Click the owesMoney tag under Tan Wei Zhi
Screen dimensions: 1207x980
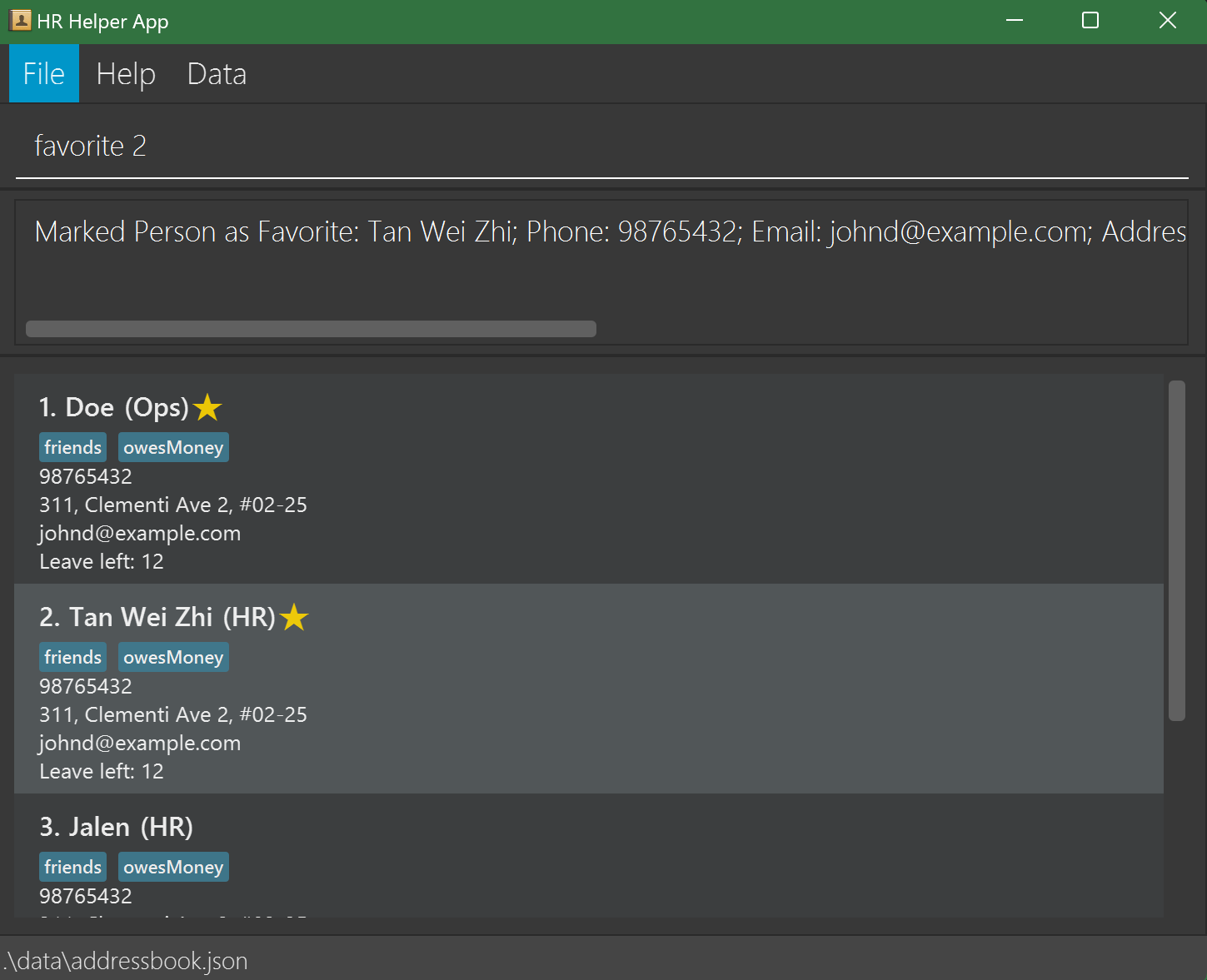point(173,658)
